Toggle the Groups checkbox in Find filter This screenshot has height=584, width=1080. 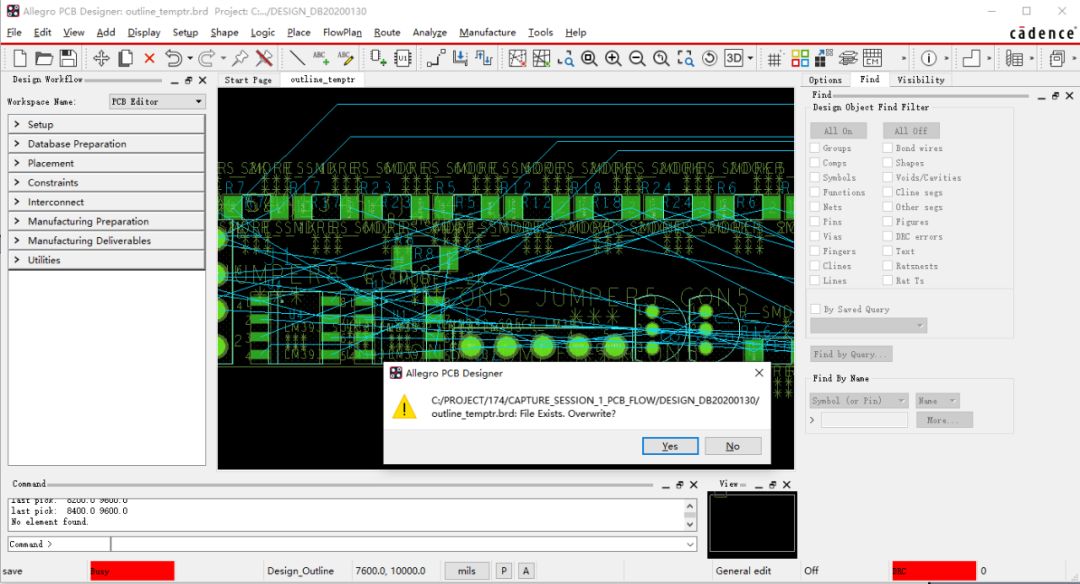pos(816,148)
